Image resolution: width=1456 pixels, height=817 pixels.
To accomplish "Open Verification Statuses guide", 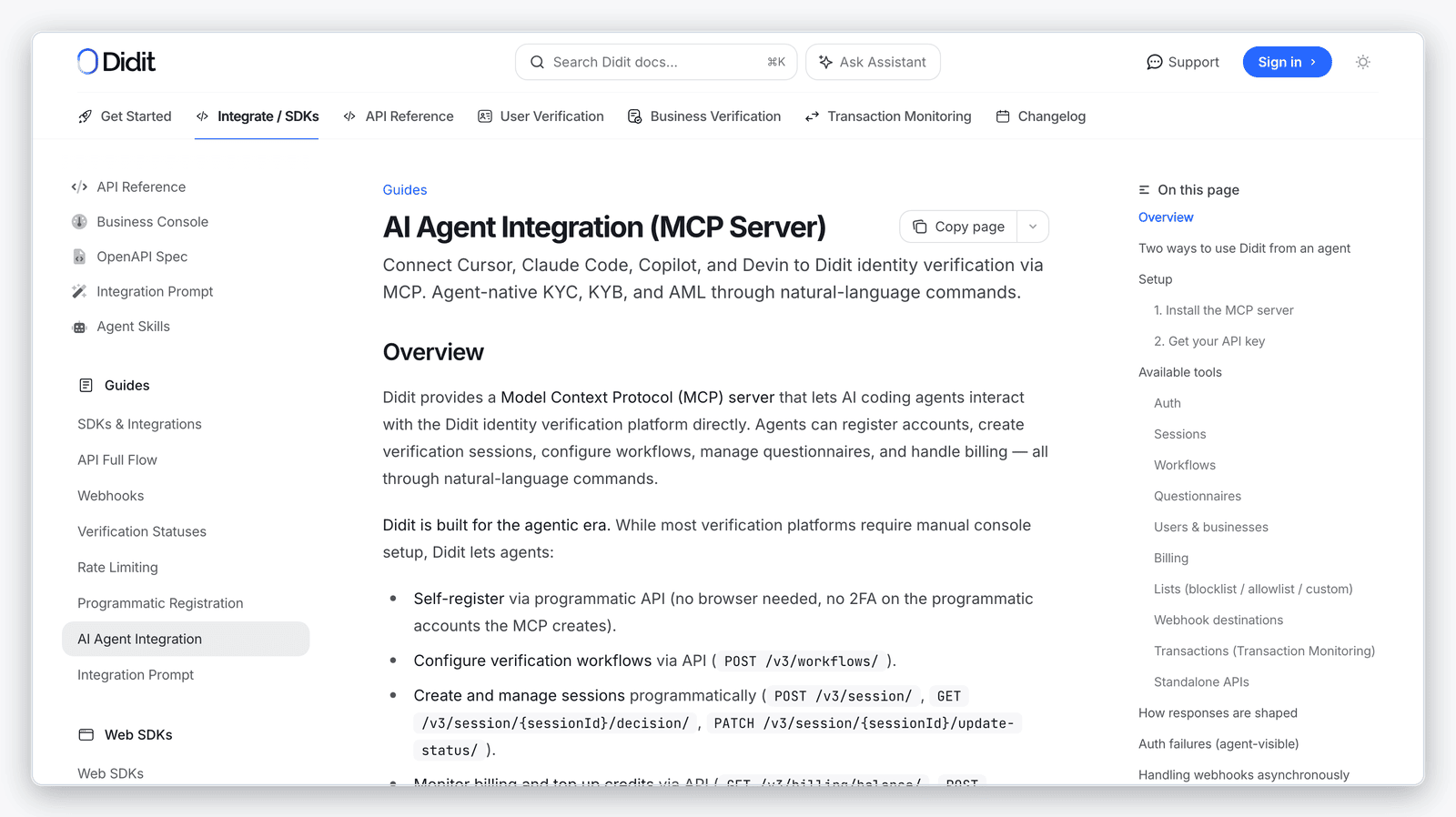I will click(142, 531).
